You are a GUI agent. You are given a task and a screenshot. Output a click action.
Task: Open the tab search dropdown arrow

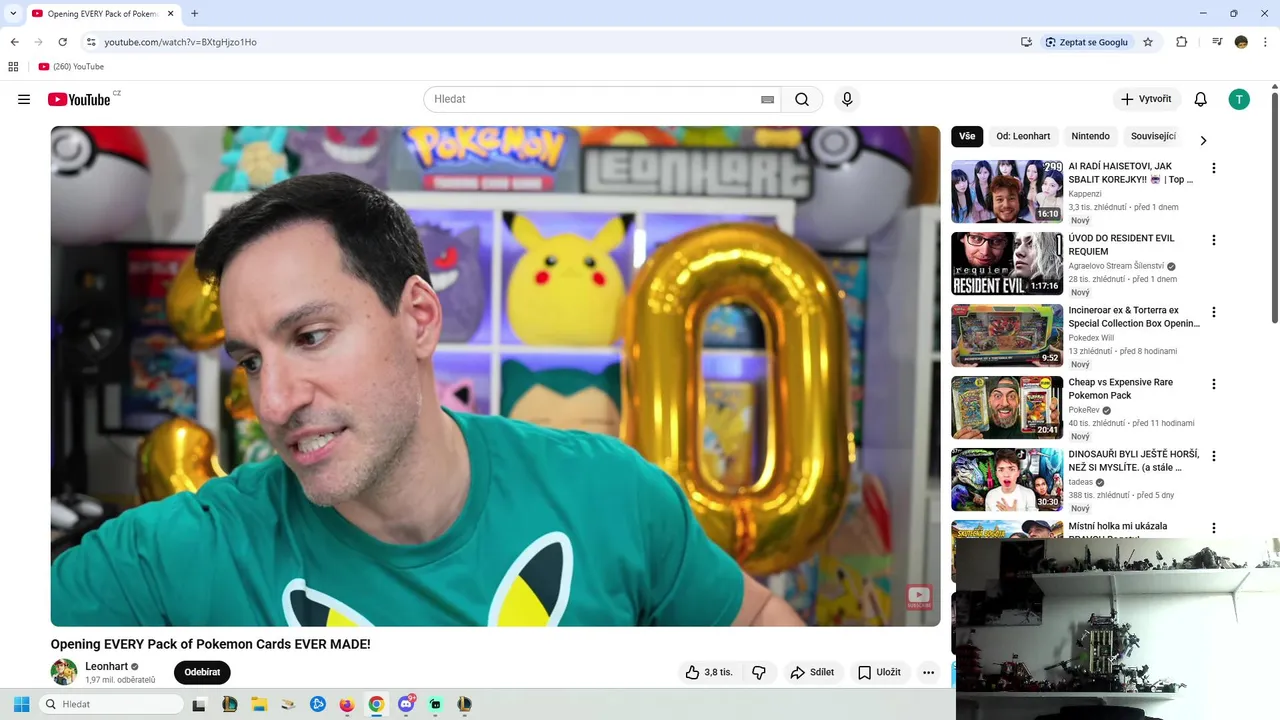pos(13,14)
